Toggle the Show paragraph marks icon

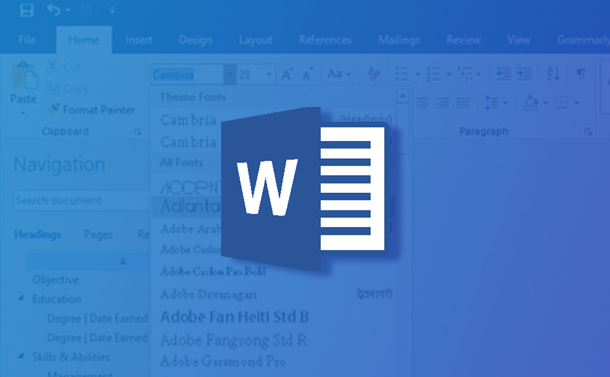[581, 73]
